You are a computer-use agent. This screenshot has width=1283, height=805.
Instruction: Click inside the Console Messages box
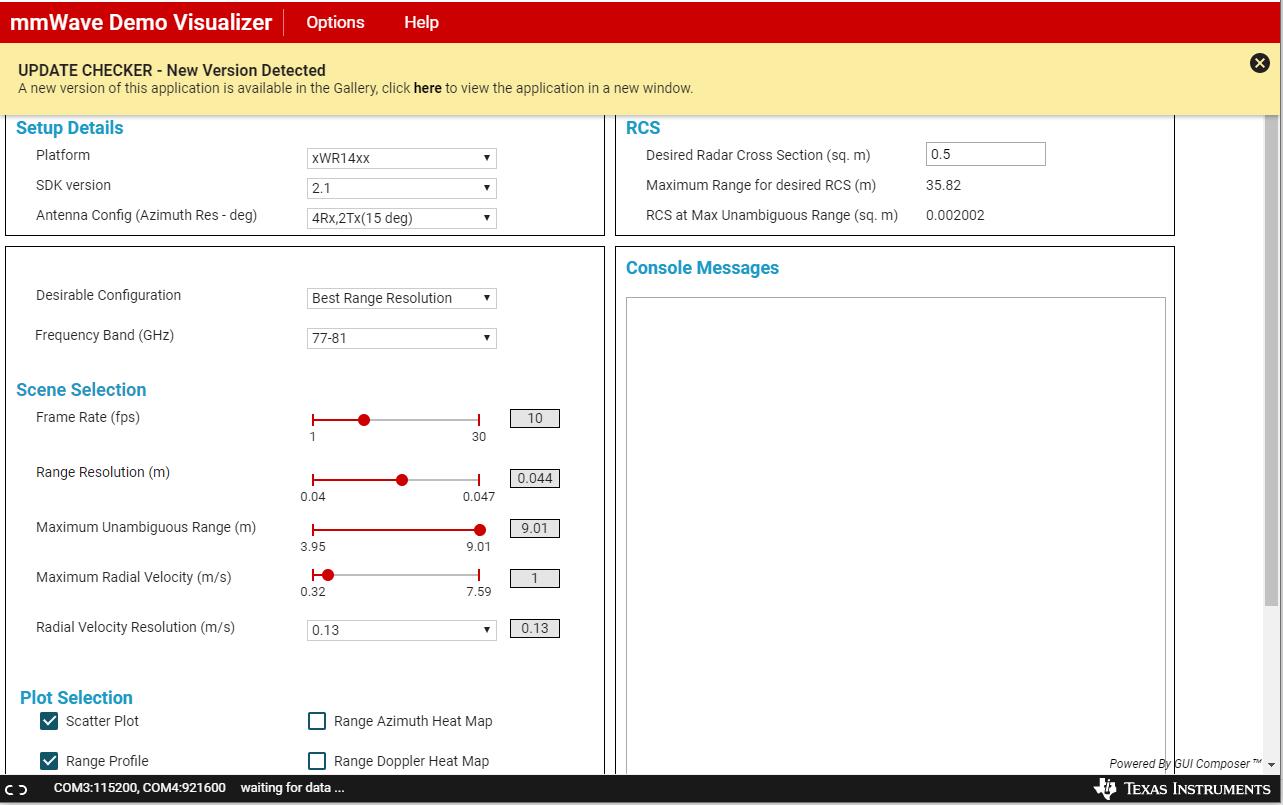tap(896, 535)
